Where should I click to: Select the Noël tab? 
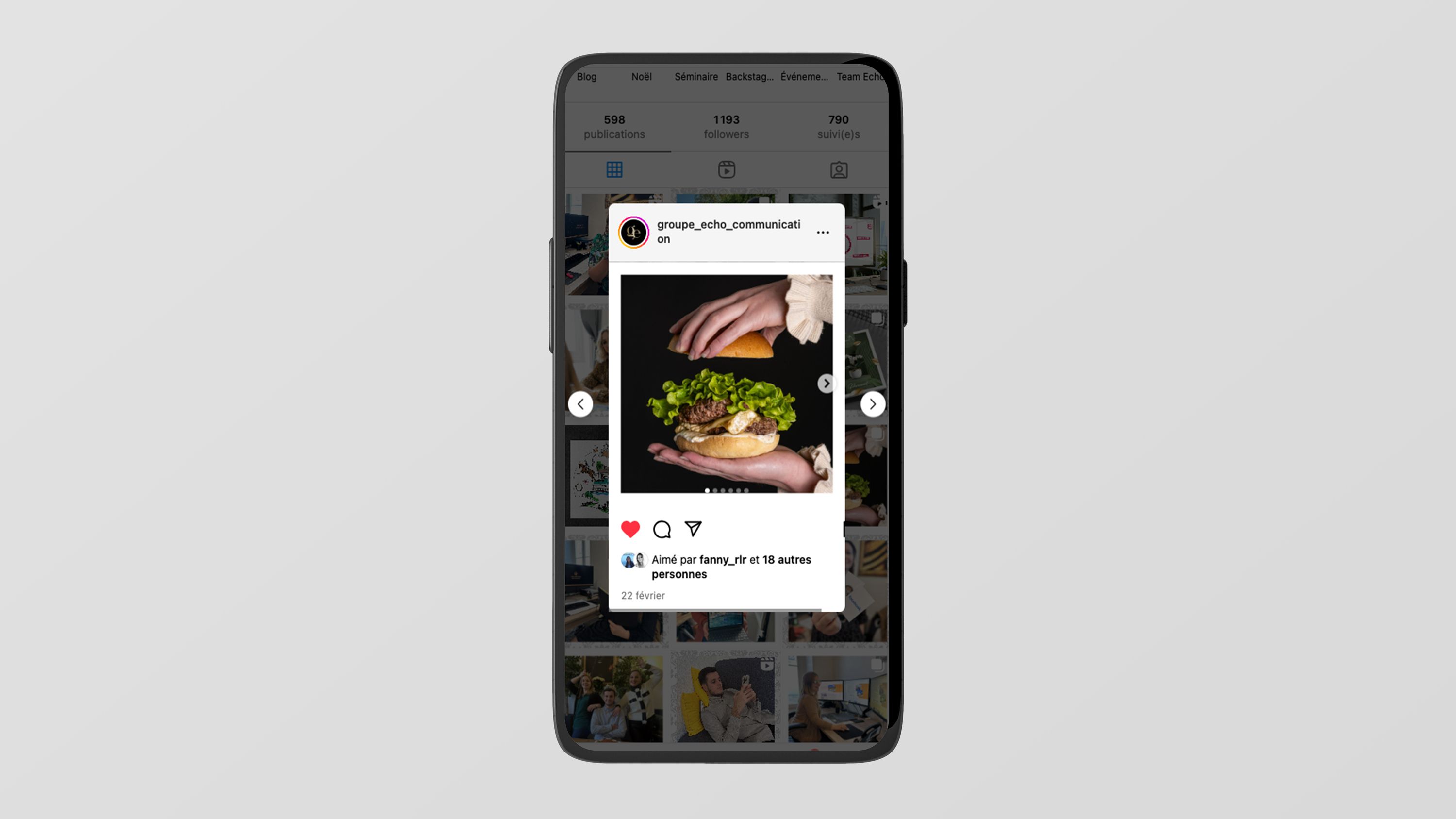coord(641,76)
